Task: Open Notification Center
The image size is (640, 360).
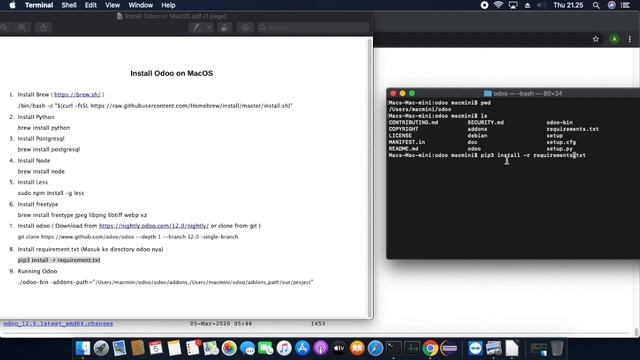Action: click(625, 5)
